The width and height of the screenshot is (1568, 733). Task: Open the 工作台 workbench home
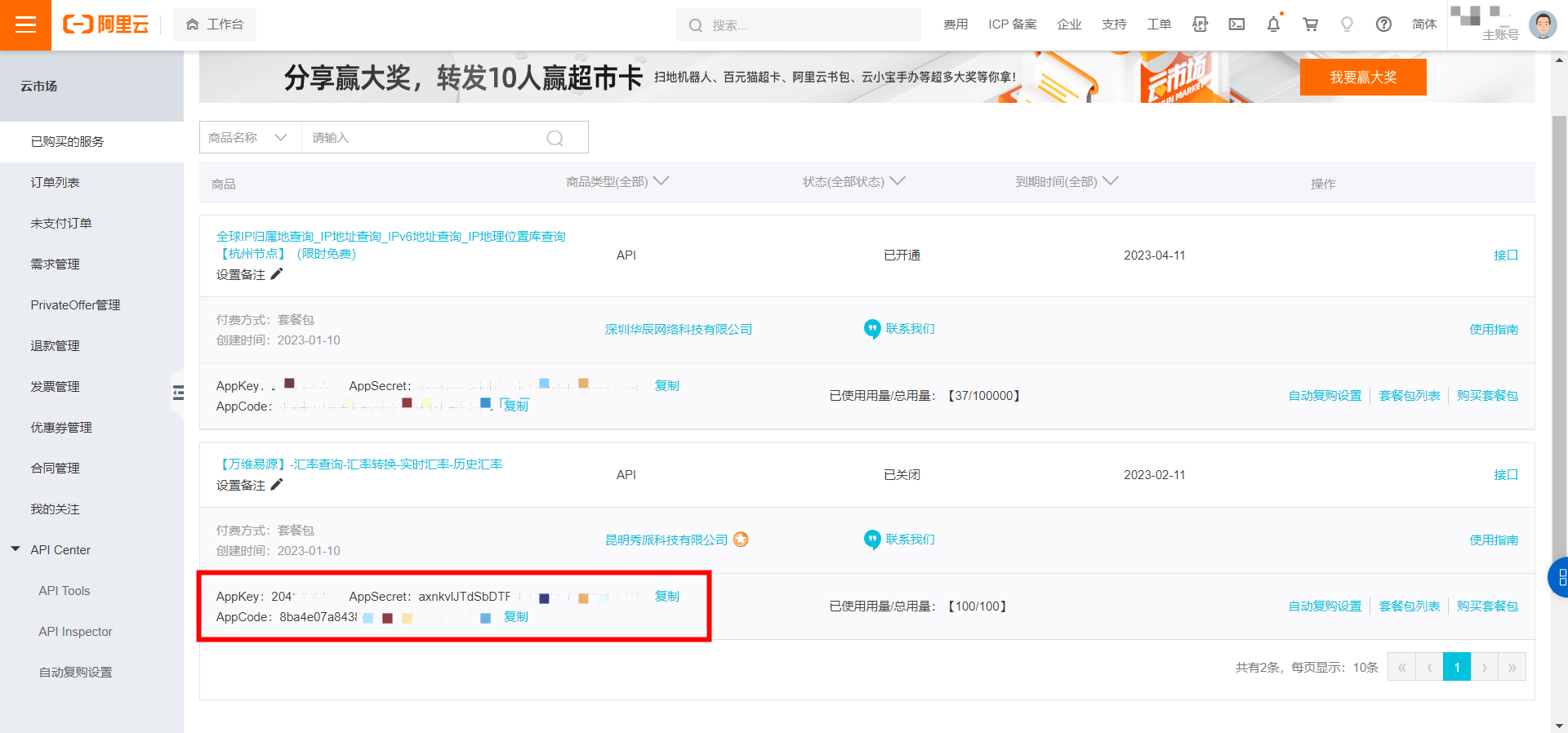[215, 24]
